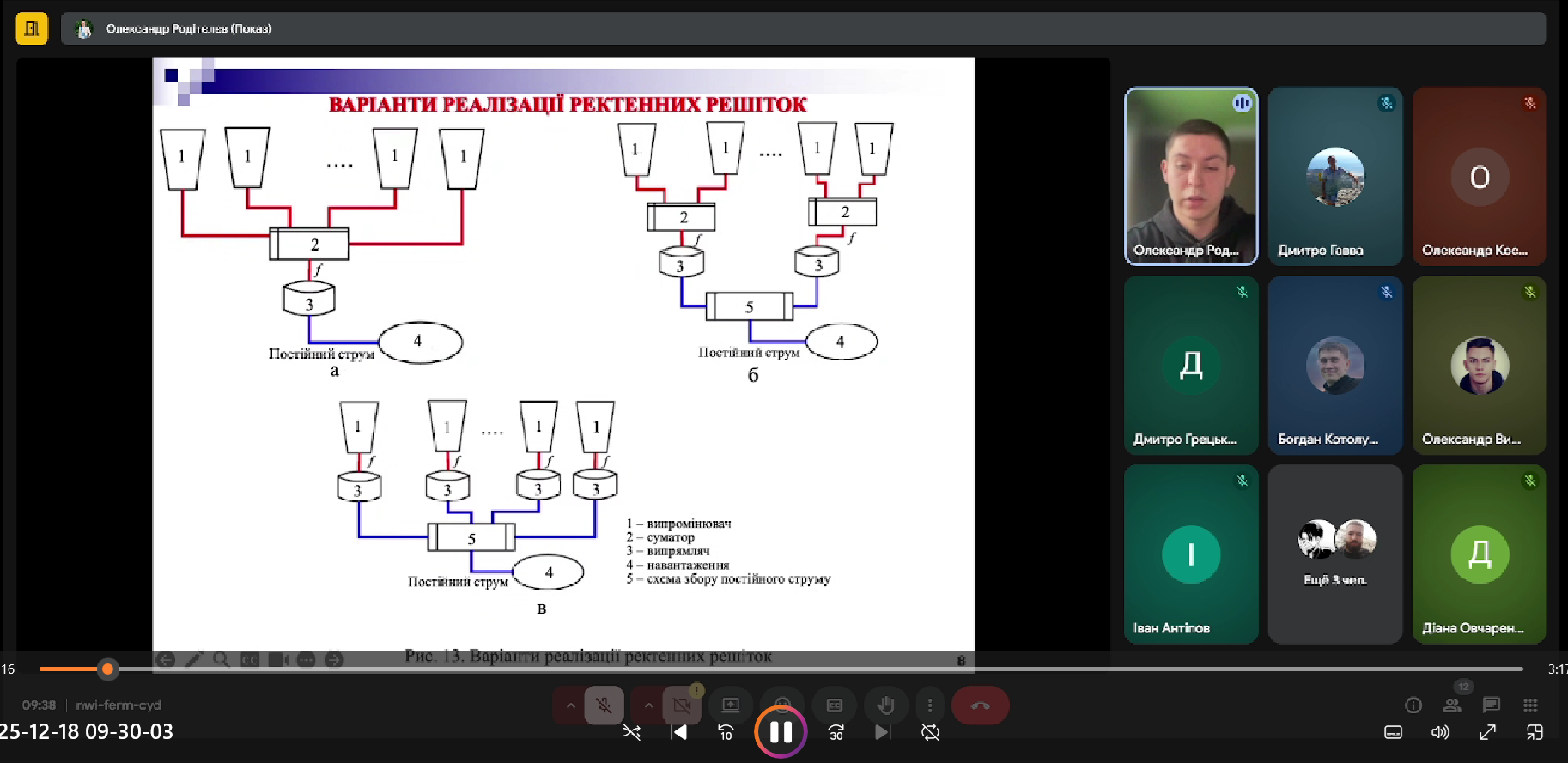Viewport: 1568px width, 763px height.
Task: Click the red leave call button
Action: coord(980,705)
